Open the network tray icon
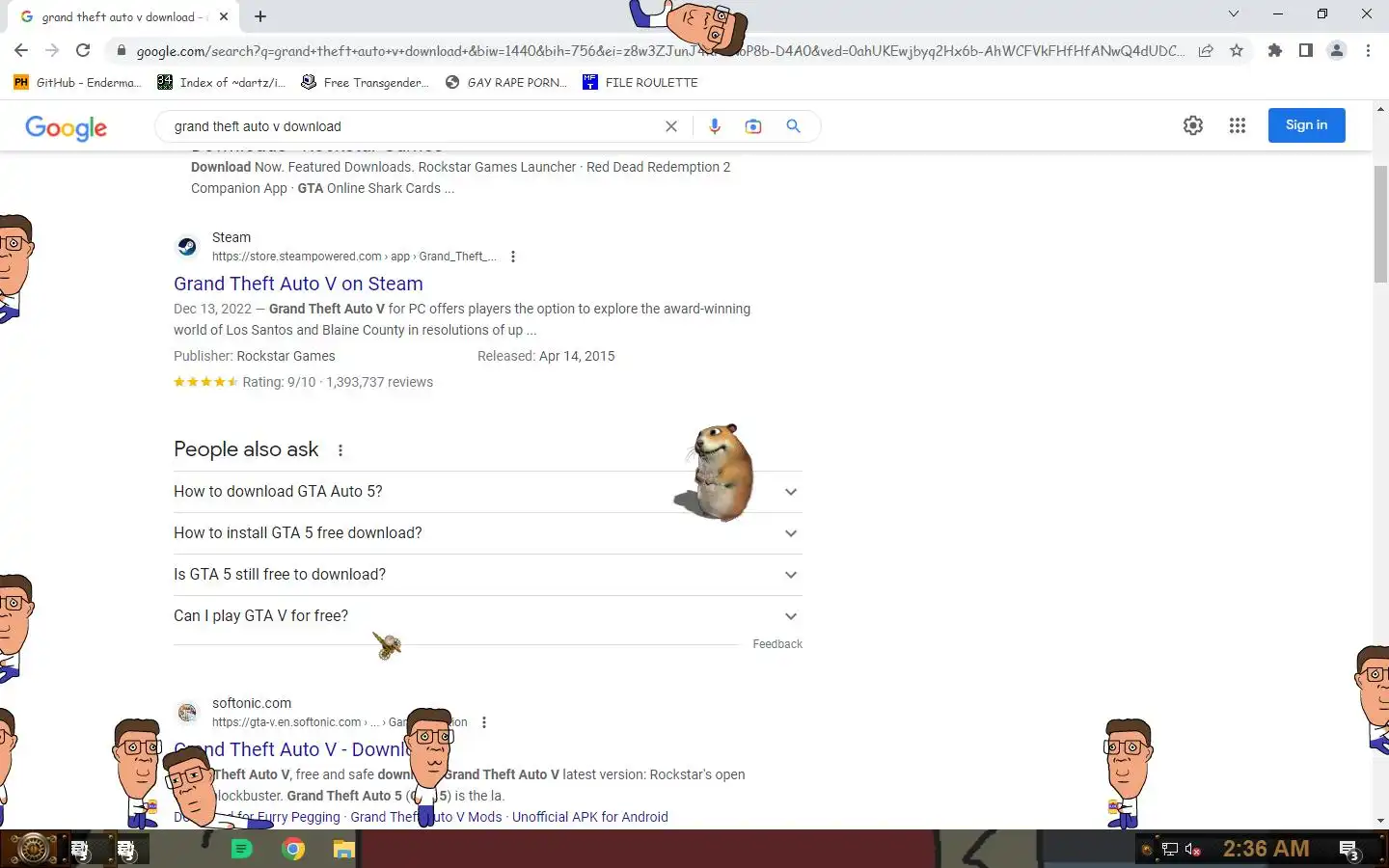 [x=1169, y=850]
